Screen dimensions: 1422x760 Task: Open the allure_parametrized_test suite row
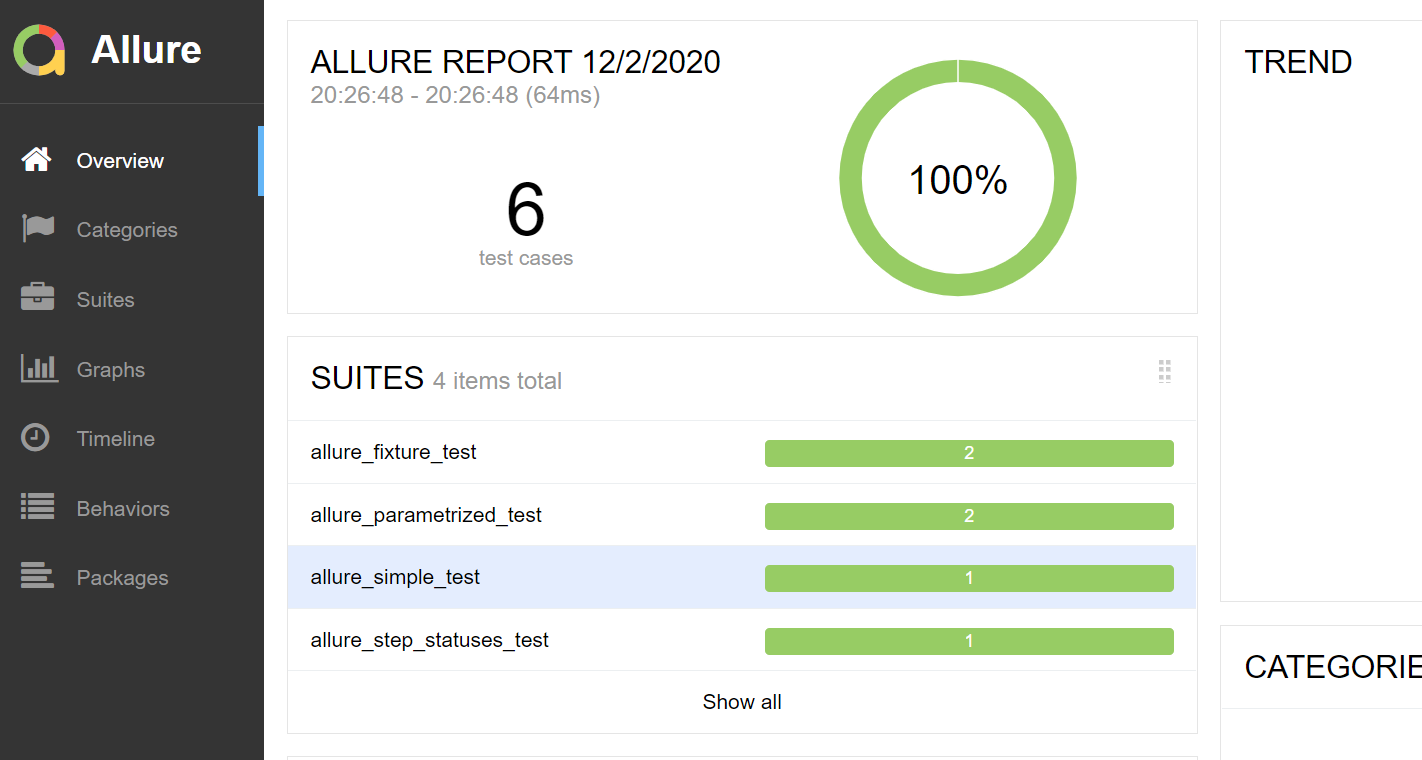tap(426, 515)
